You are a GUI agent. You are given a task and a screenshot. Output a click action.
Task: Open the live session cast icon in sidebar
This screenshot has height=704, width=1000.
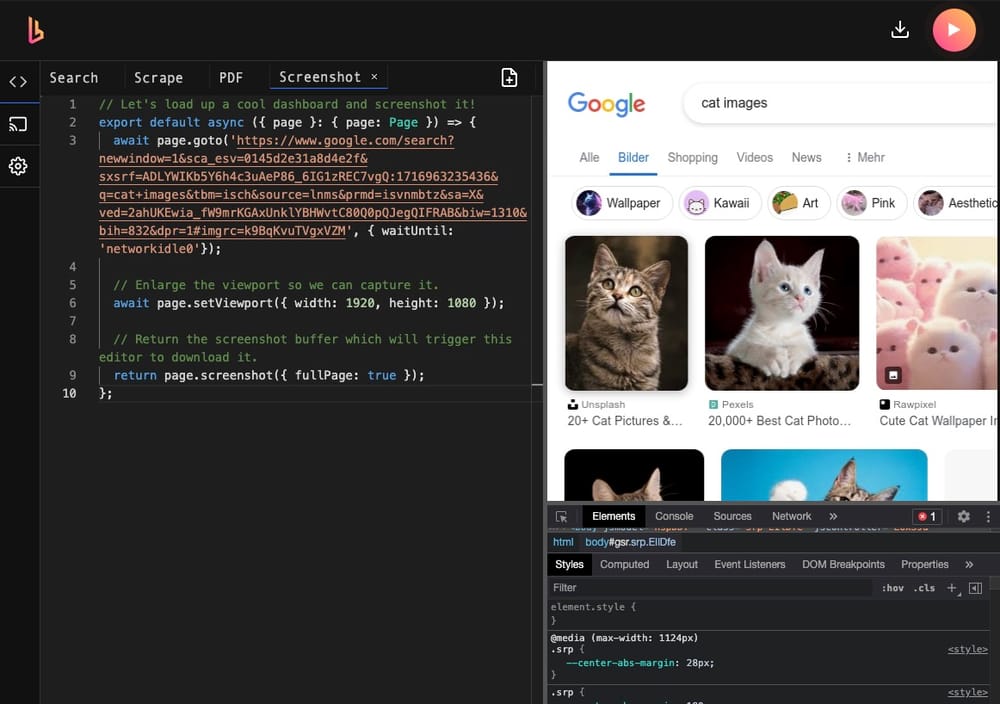click(x=18, y=125)
